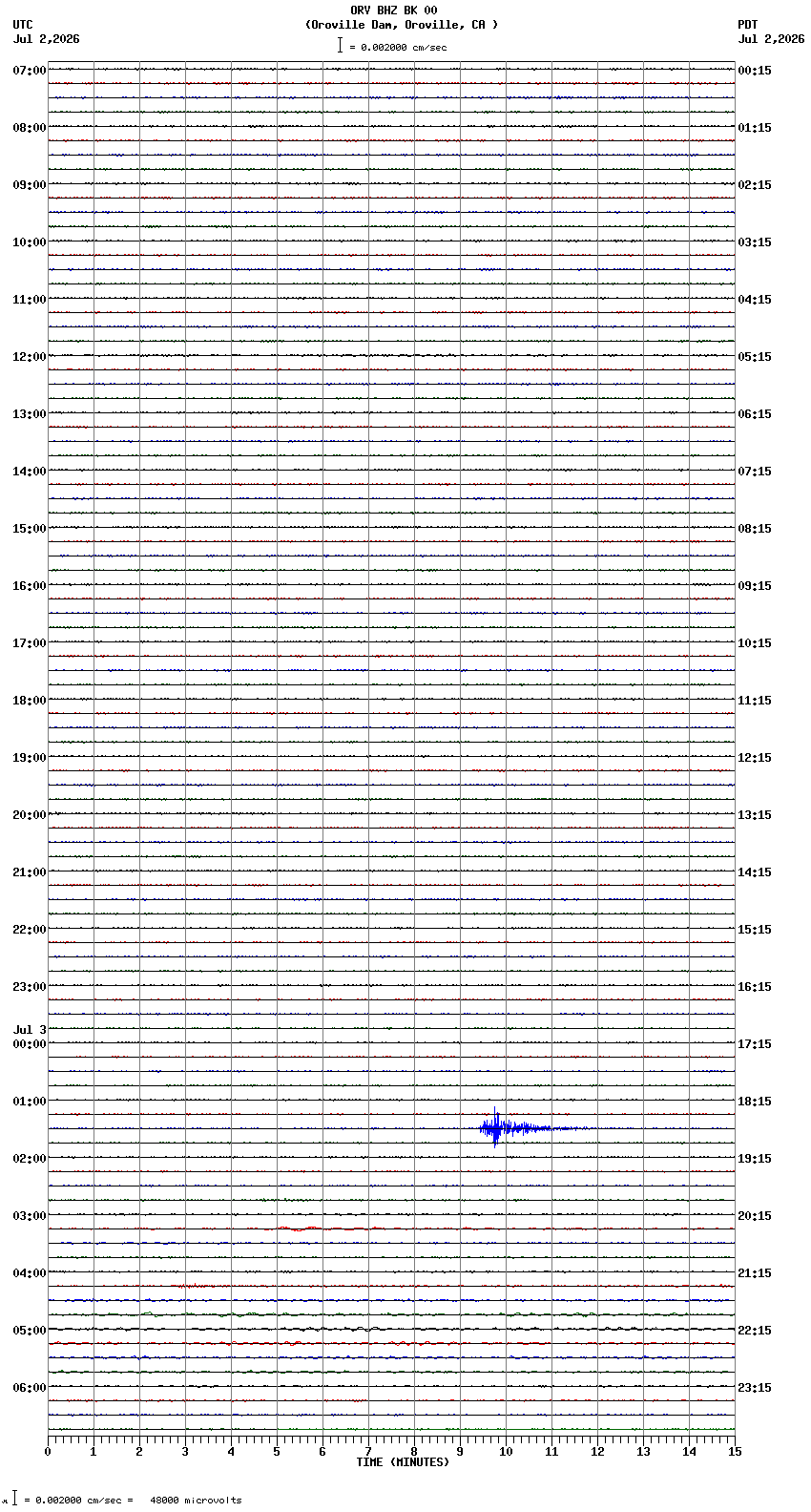Screen dimensions: 811x1512
Task: Click the 'UTC' label in header
Action: coord(23,25)
